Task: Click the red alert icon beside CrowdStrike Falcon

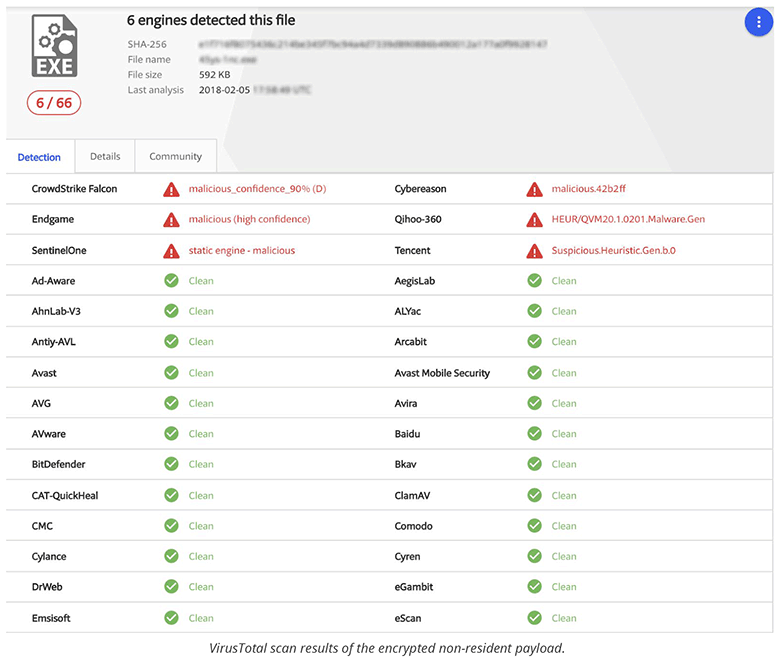Action: pos(172,189)
